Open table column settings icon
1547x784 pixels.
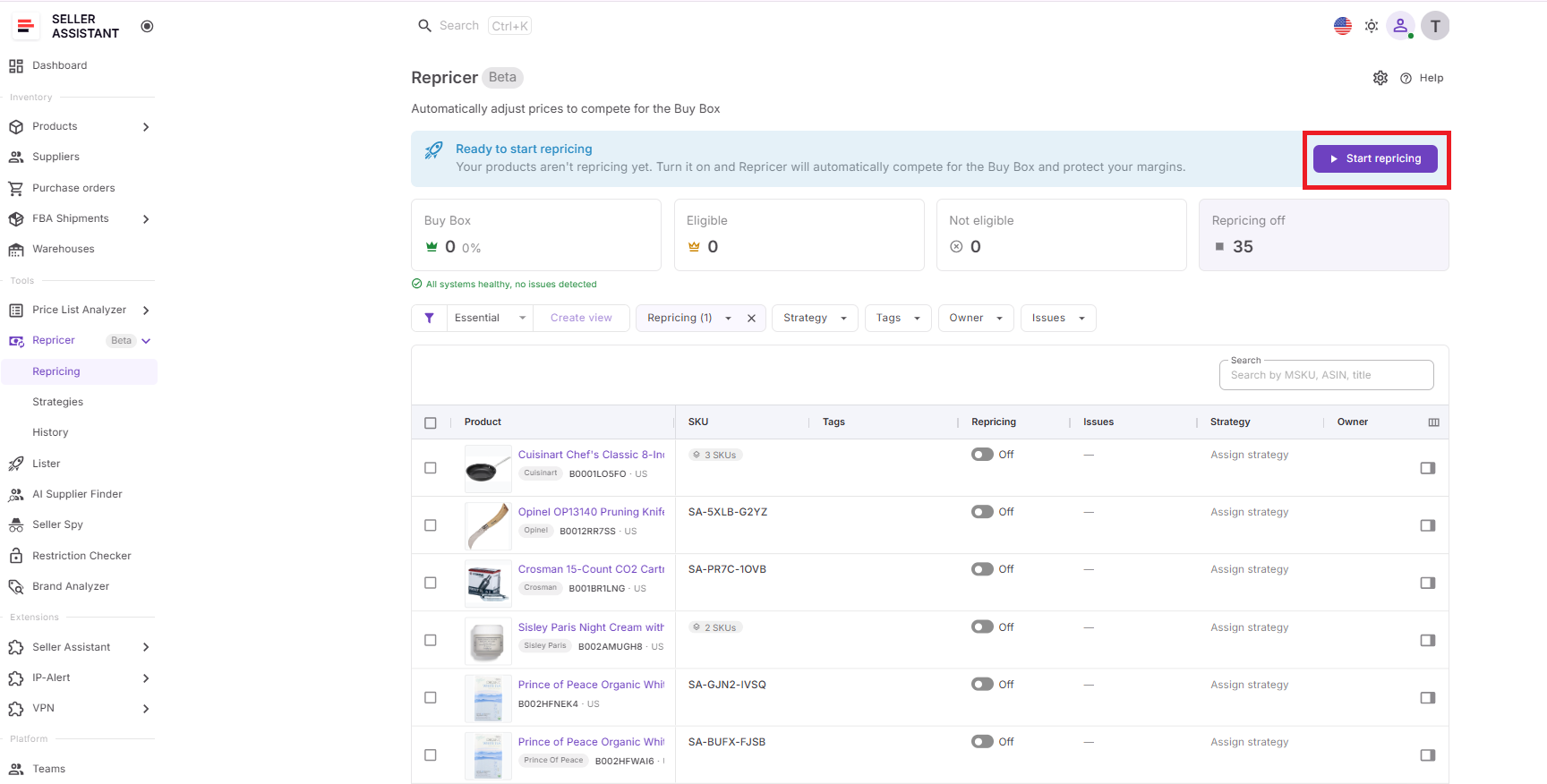pyautogui.click(x=1433, y=422)
